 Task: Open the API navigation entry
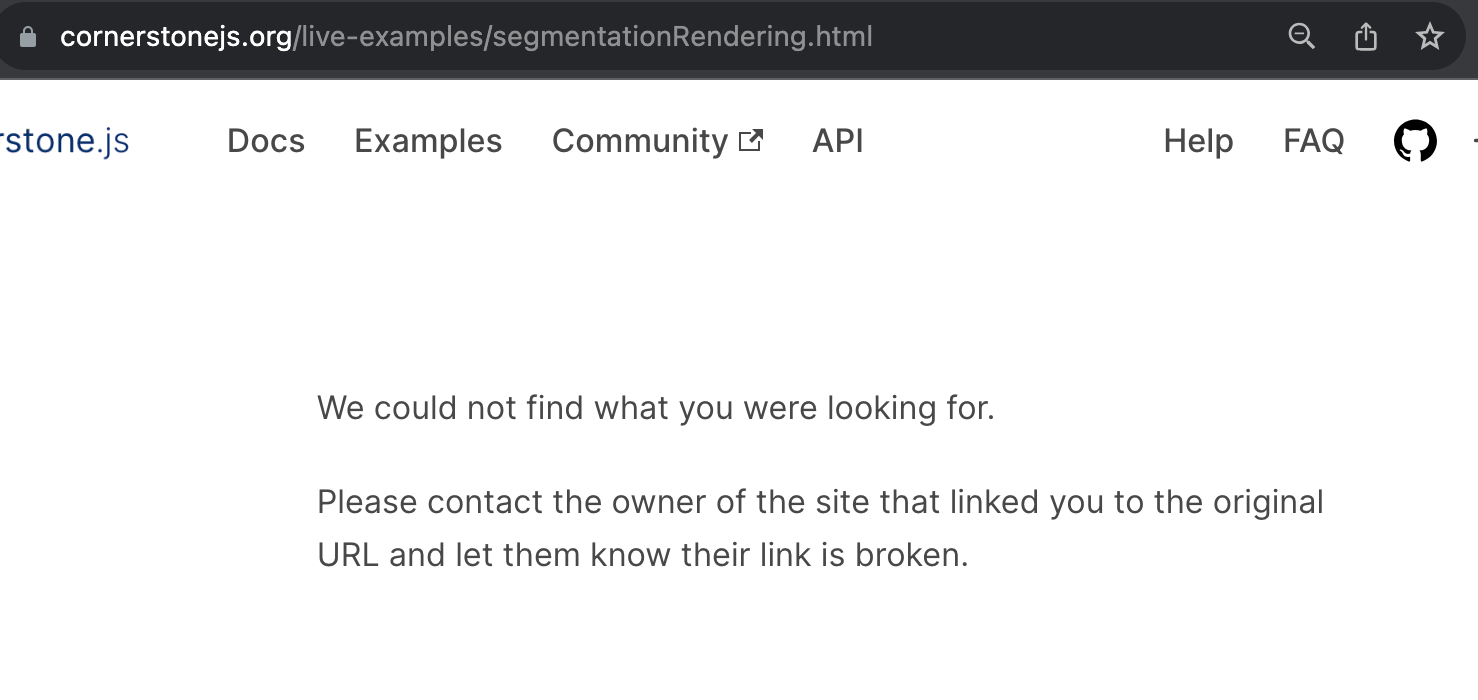click(838, 140)
